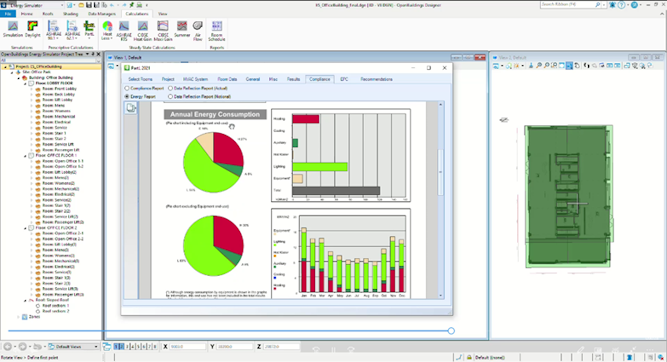Screen dimensions: 667x362
Task: Run the Simulation tool in the ribbon
Action: coord(13,29)
